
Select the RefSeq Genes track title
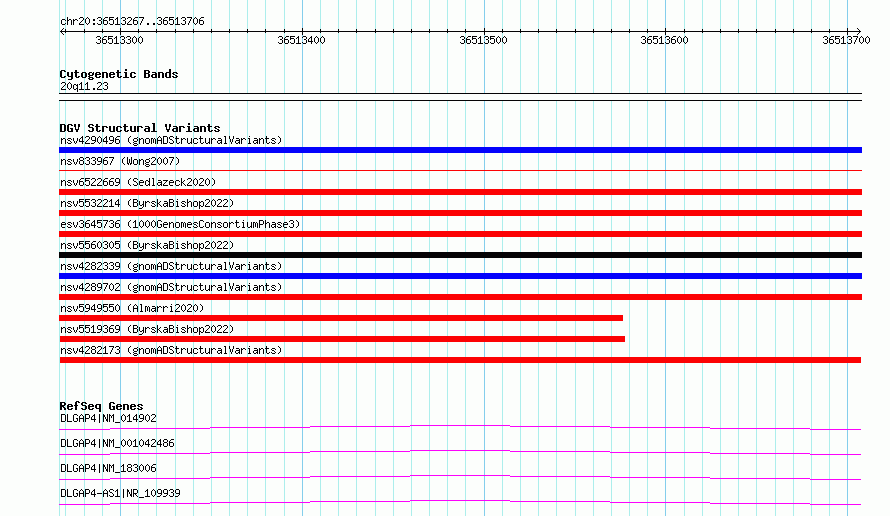pyautogui.click(x=102, y=406)
